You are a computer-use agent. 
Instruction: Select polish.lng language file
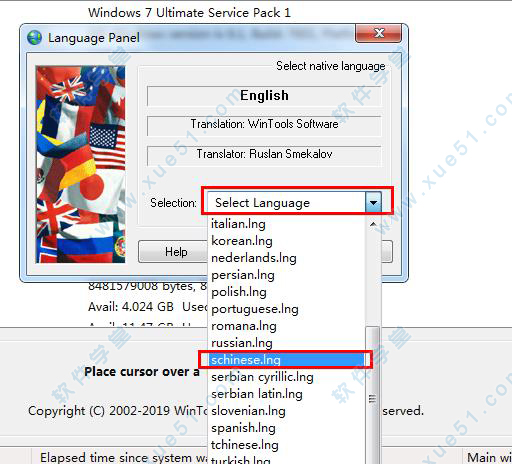tap(287, 292)
